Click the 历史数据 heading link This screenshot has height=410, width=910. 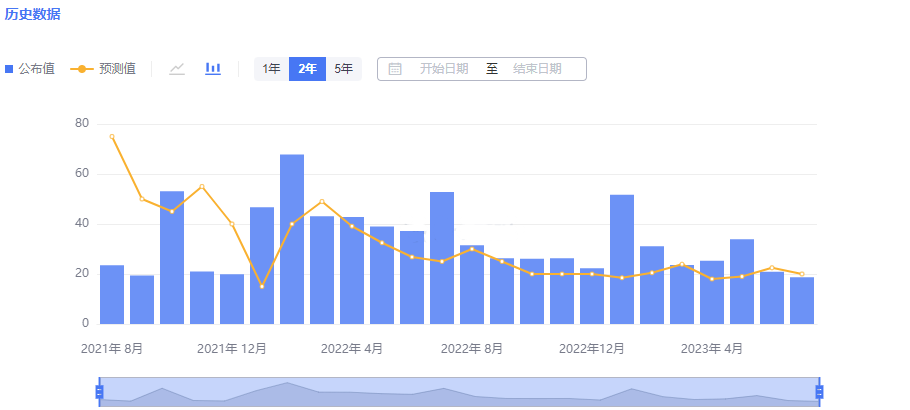click(x=32, y=14)
